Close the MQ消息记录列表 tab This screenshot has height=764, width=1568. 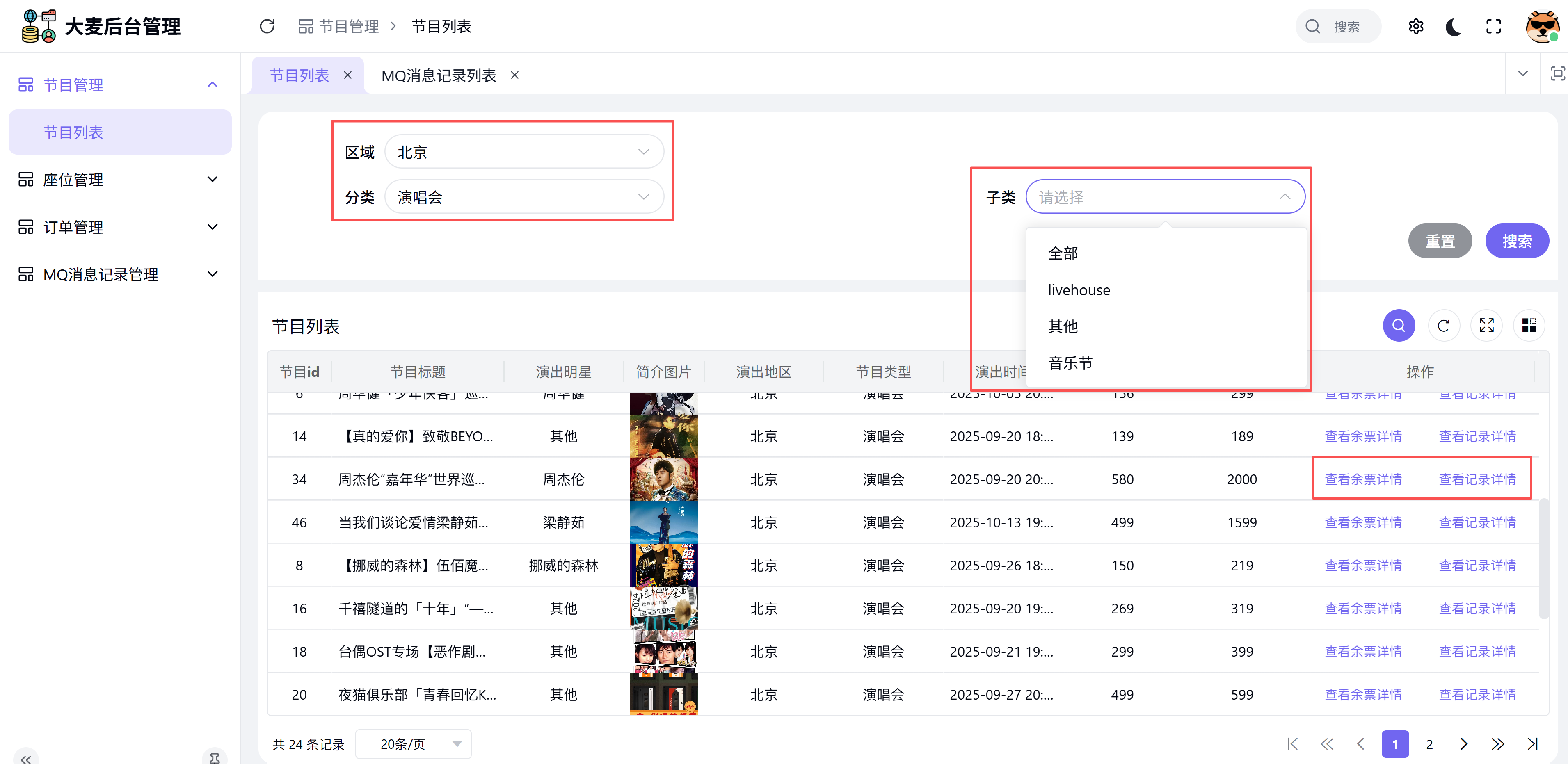click(x=514, y=75)
